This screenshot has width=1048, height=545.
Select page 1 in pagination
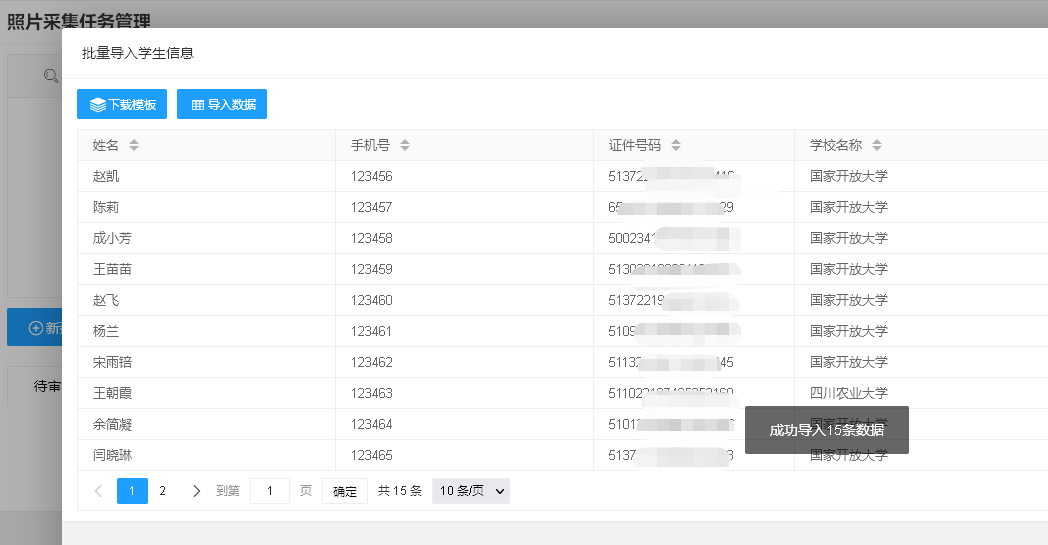point(132,491)
